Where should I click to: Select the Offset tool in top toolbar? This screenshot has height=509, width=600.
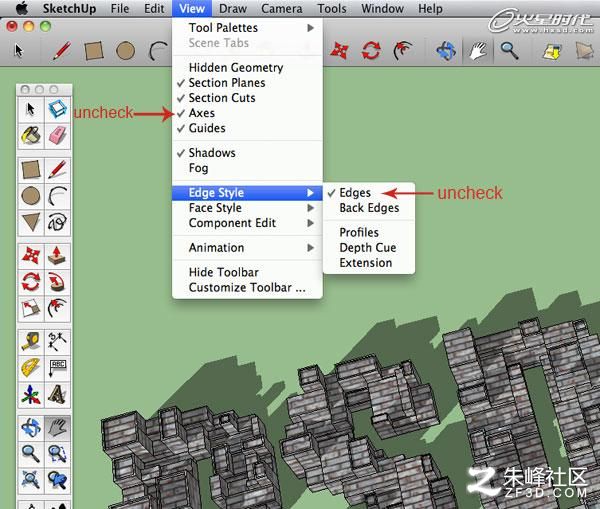click(x=403, y=51)
